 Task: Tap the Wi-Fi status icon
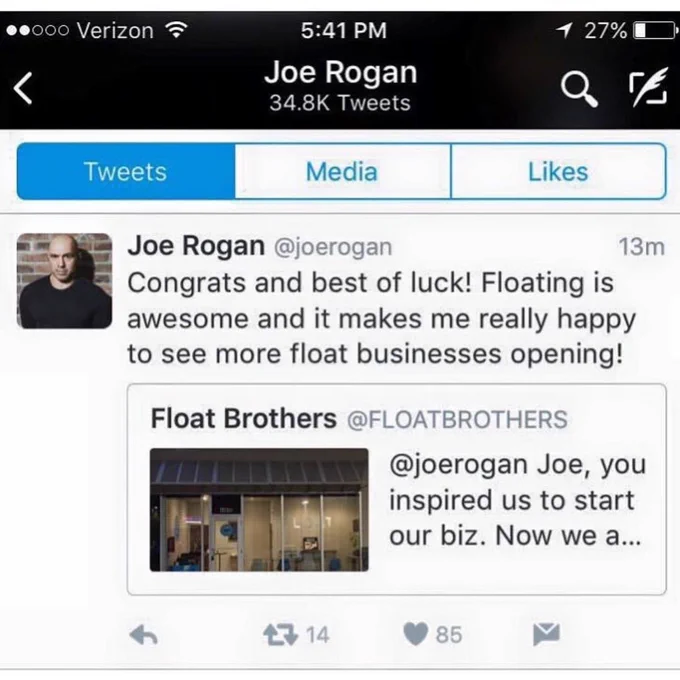point(177,30)
